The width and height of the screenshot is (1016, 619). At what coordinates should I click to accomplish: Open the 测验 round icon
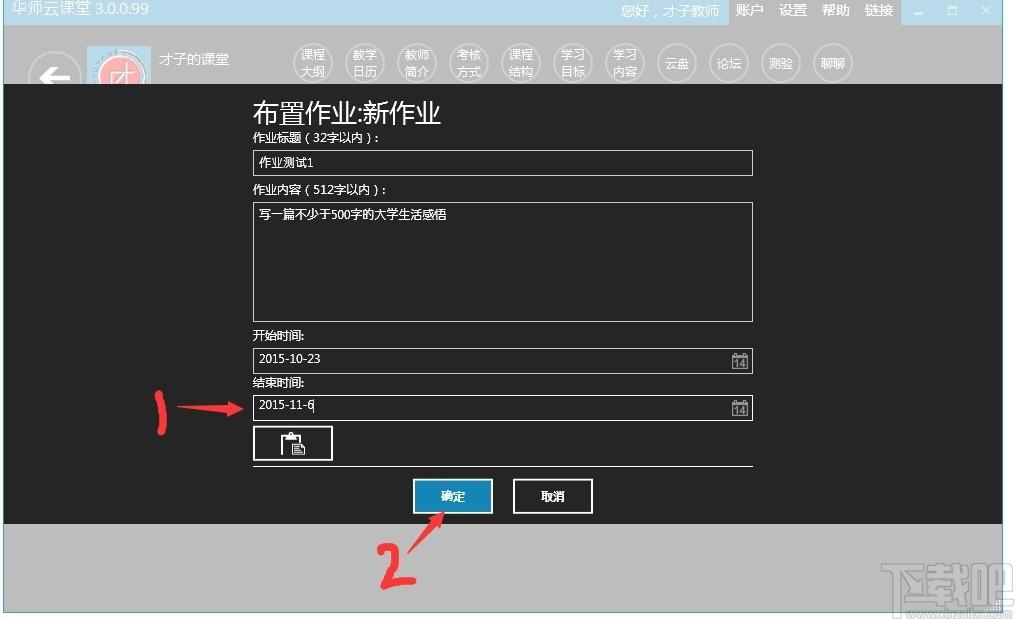tap(781, 64)
